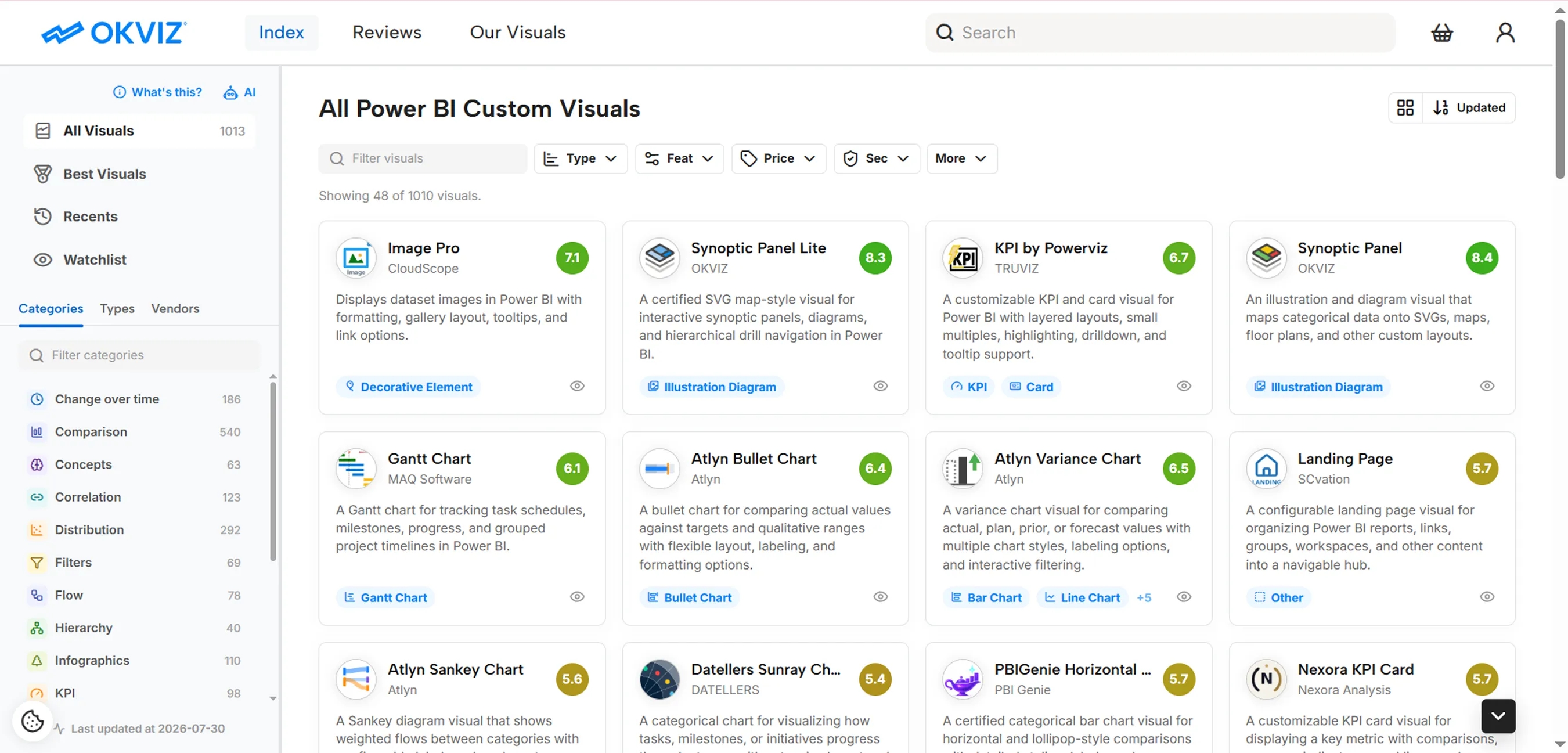Focus the Filter visuals input
Viewport: 1568px width, 753px height.
[x=423, y=159]
